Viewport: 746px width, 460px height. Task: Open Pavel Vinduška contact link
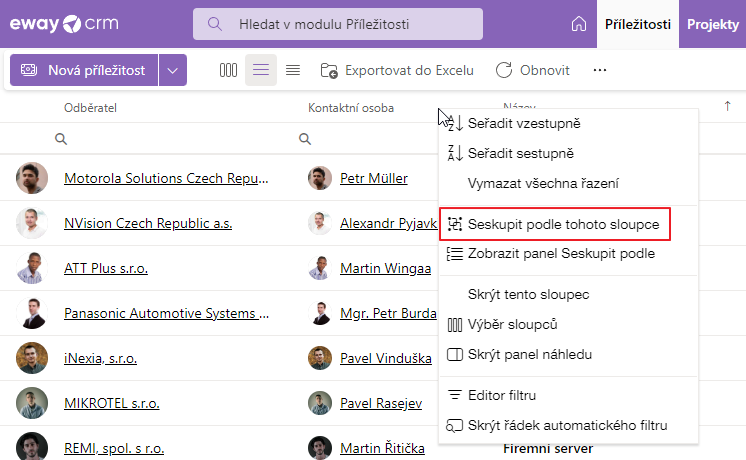[386, 358]
